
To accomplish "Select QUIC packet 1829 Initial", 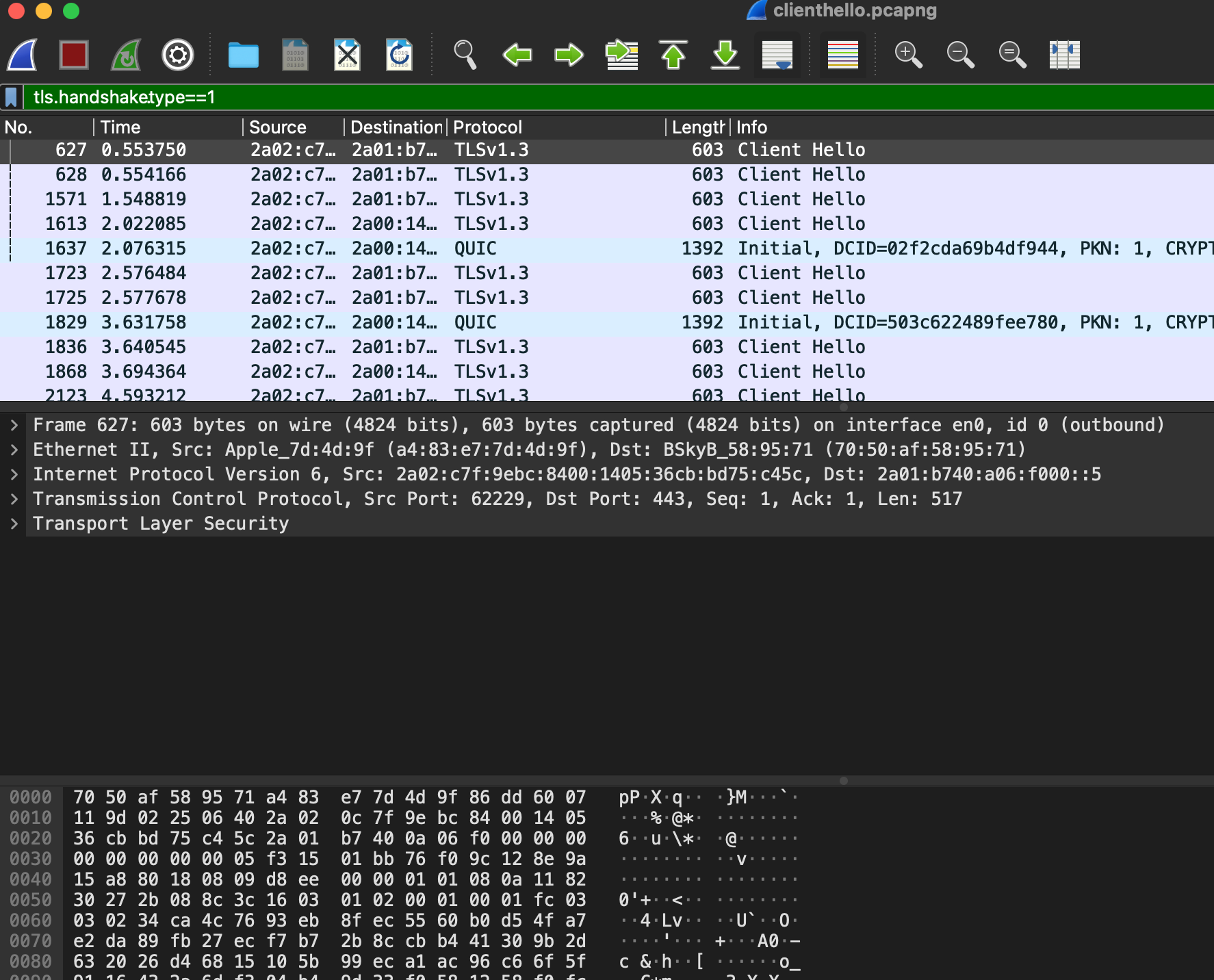I will click(607, 322).
